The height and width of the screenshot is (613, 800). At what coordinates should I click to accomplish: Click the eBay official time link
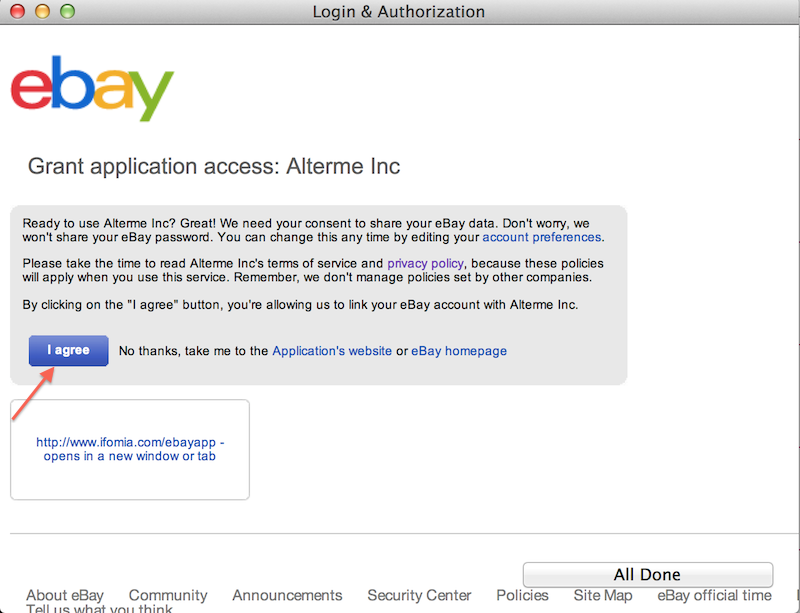coord(714,595)
